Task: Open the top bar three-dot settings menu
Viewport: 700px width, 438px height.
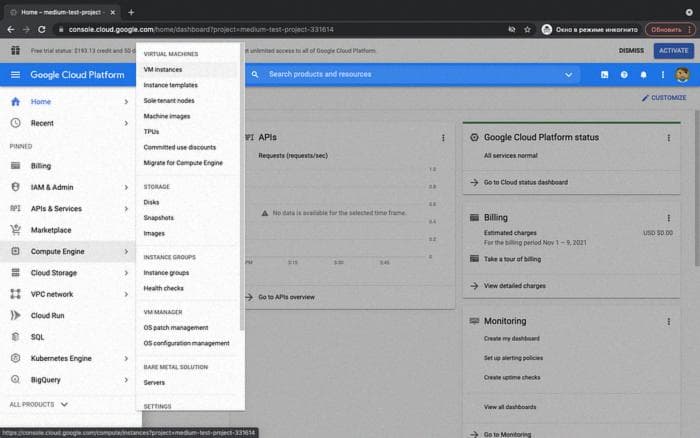Action: (x=662, y=75)
